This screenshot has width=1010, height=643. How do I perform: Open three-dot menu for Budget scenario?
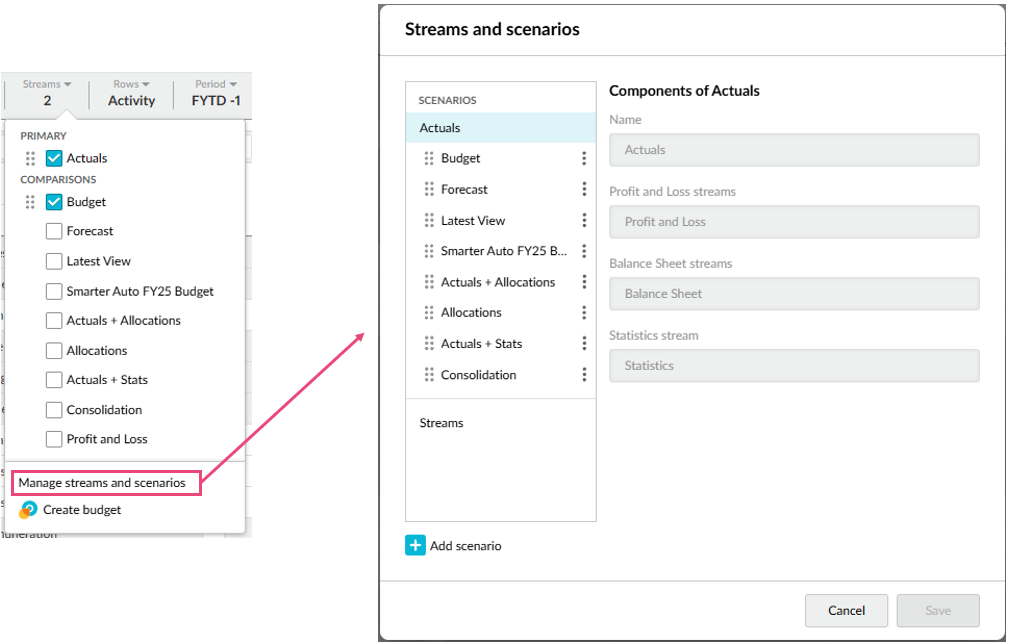584,158
